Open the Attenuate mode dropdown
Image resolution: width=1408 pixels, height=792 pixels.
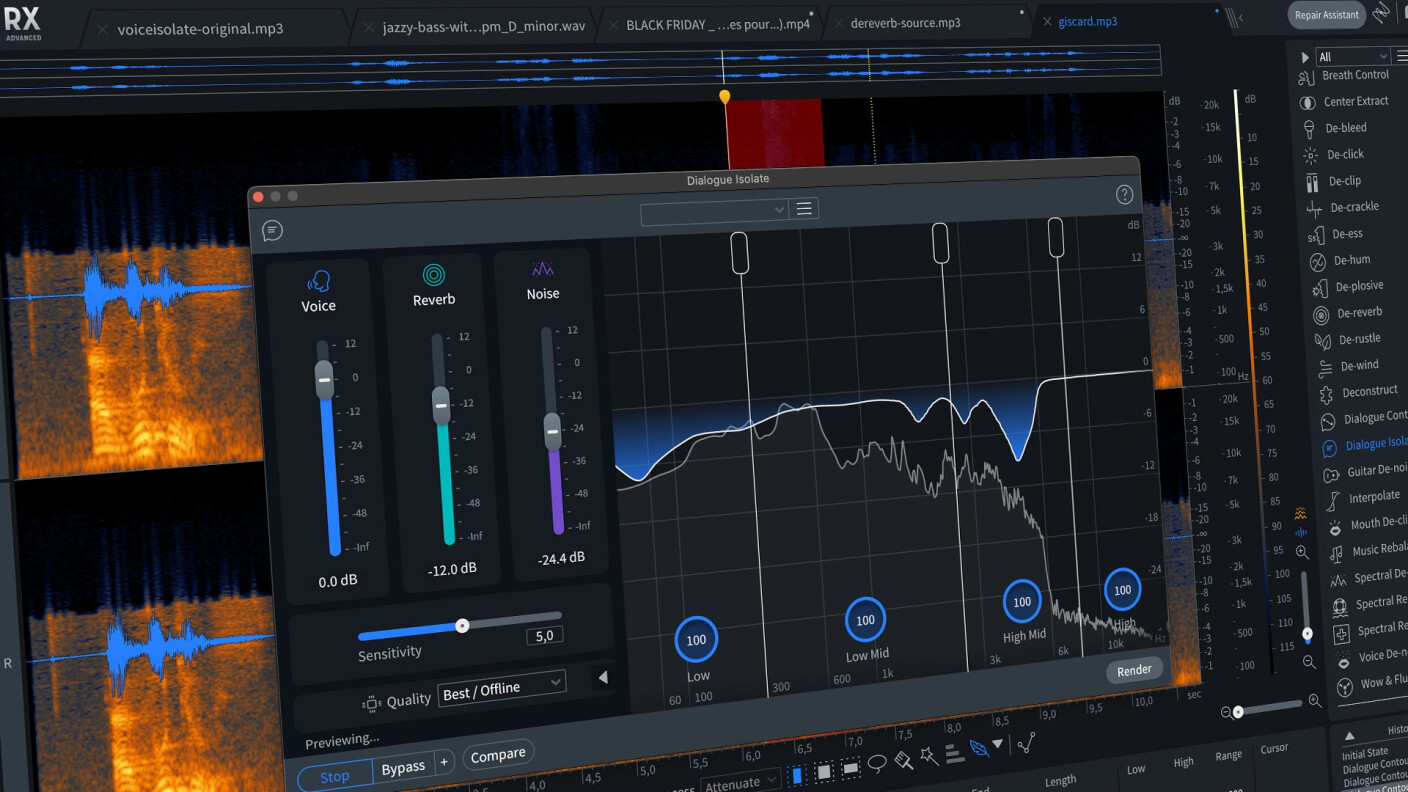pos(740,782)
